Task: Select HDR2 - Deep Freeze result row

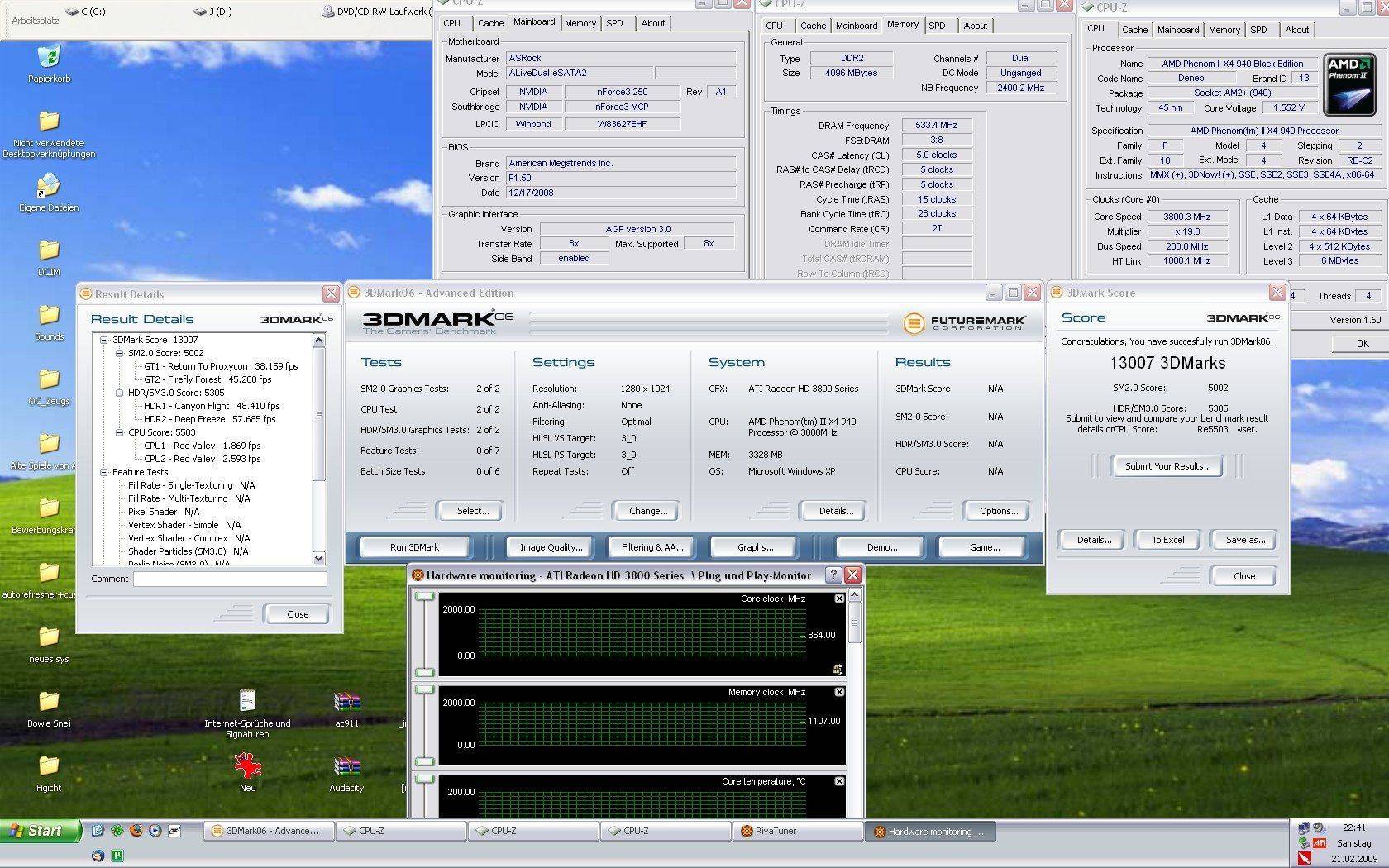Action: (x=209, y=419)
